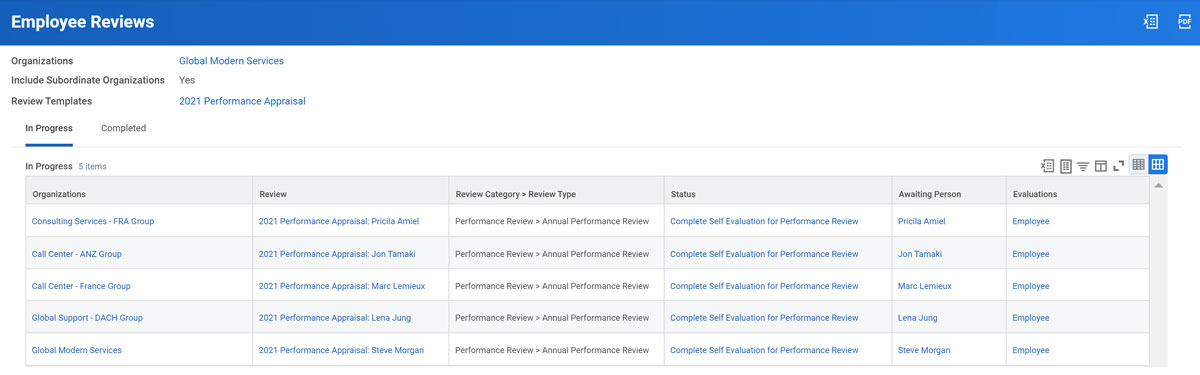Open Complete Self Evaluation status in Lena Jung row

pyautogui.click(x=764, y=318)
